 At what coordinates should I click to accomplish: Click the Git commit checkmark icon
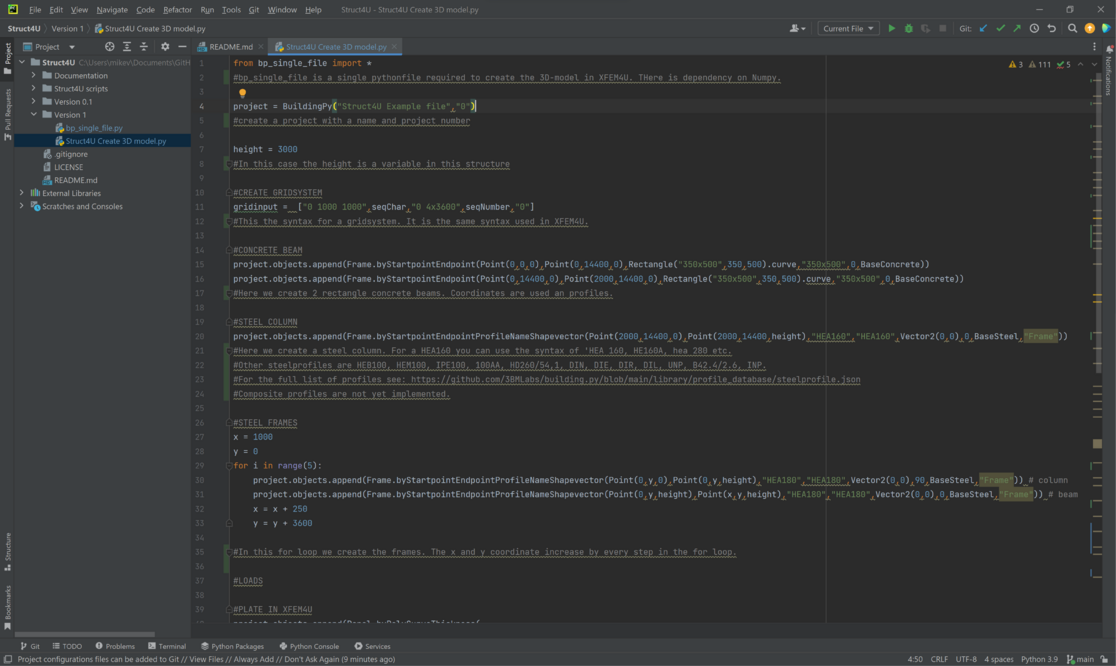pyautogui.click(x=1001, y=28)
